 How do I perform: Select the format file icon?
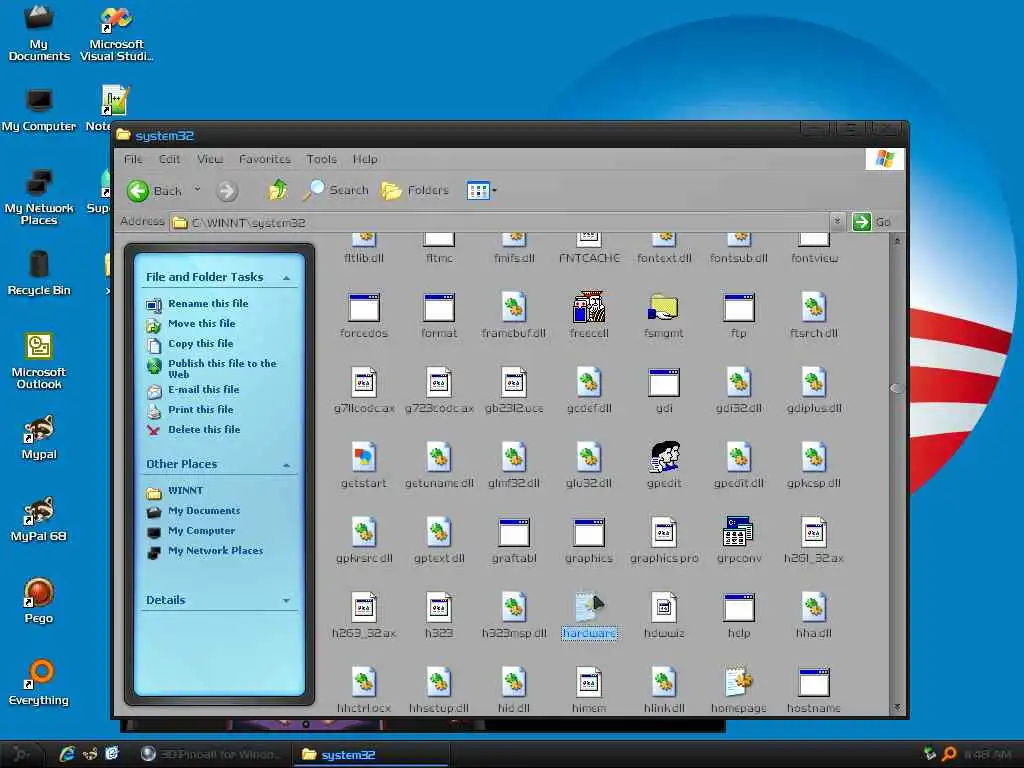point(439,308)
